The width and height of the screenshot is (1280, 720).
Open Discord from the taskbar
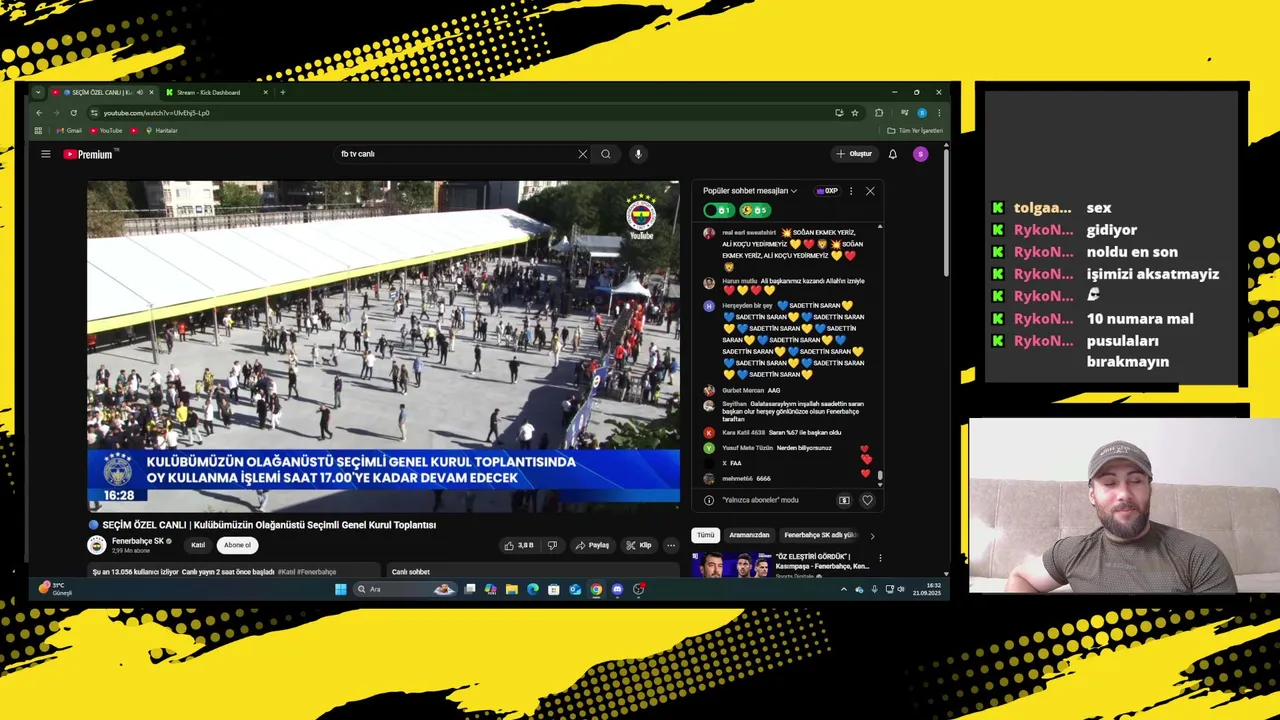pyautogui.click(x=617, y=589)
